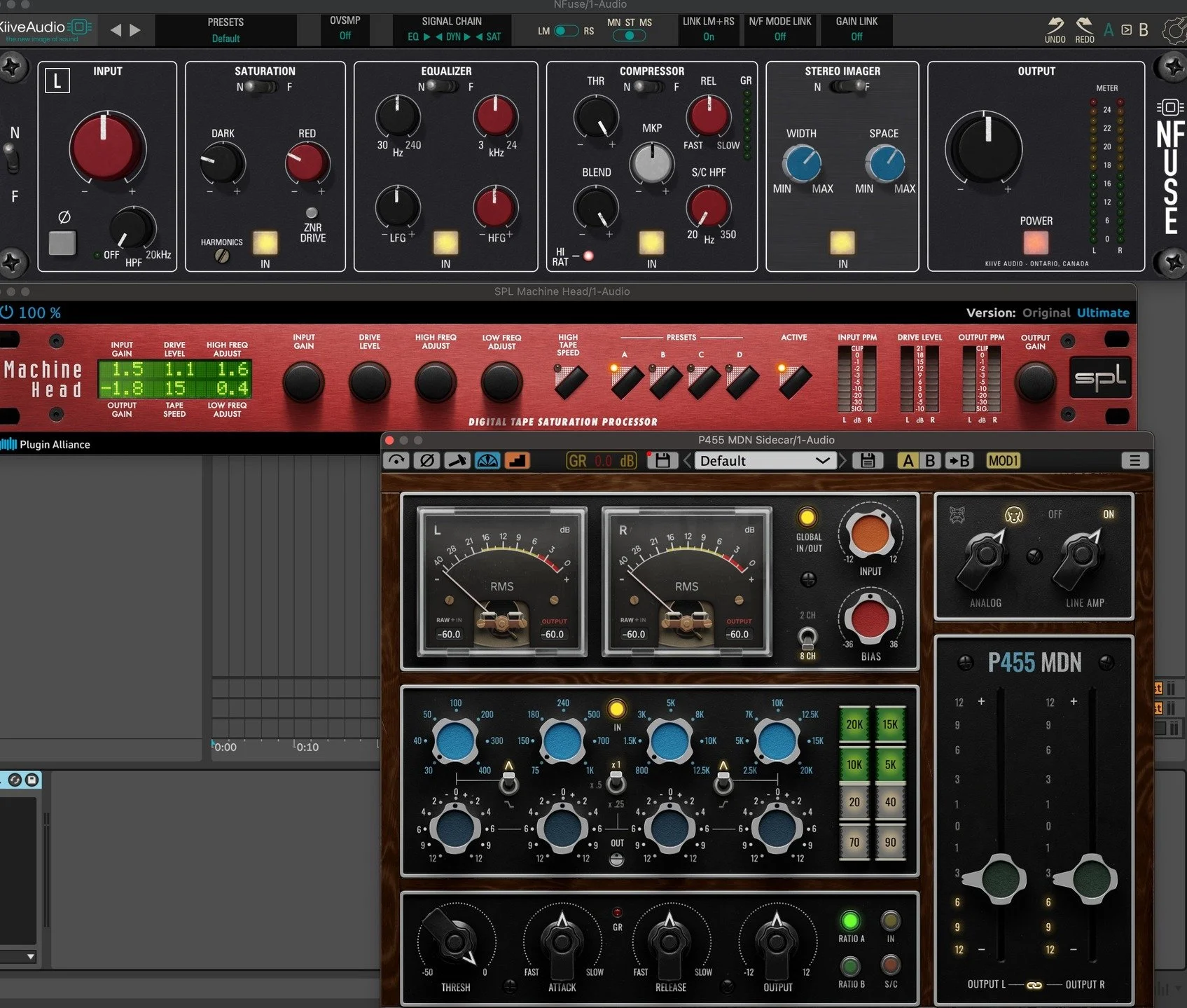Toggle Machine Head High Tape Speed switch
Screen dimensions: 1187x1008
570,382
